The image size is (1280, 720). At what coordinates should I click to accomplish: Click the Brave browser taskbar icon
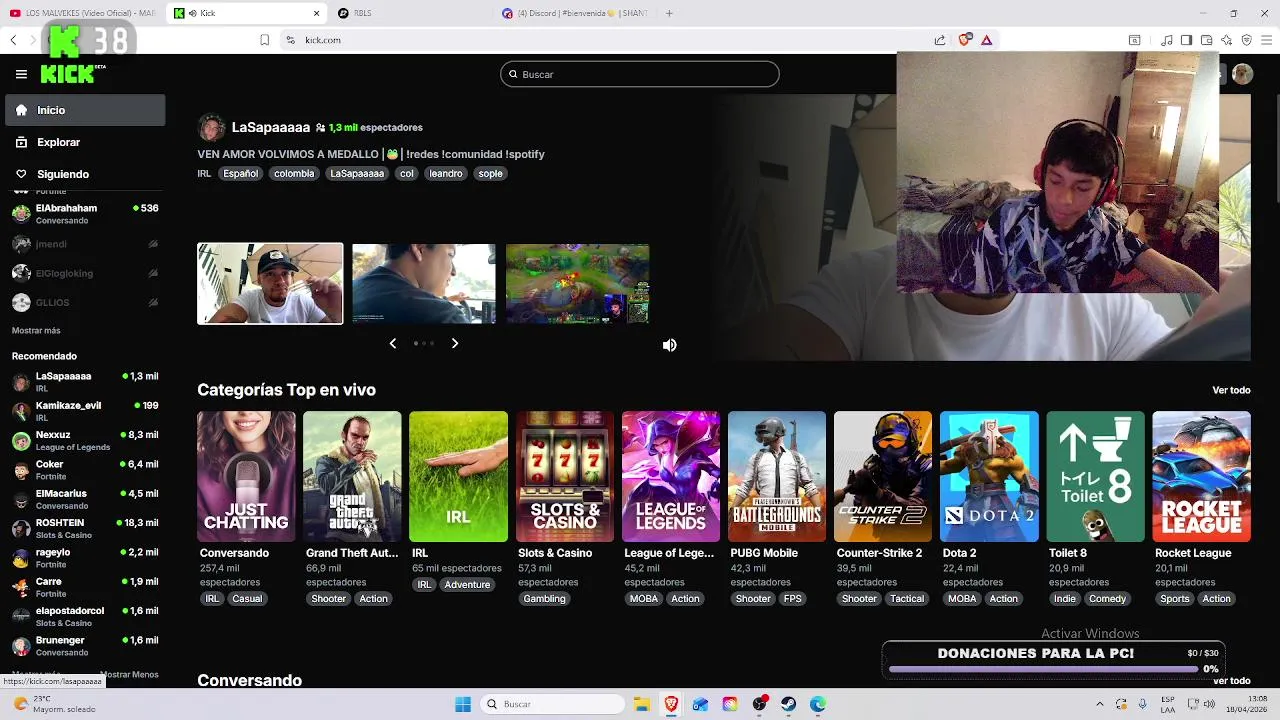click(671, 704)
